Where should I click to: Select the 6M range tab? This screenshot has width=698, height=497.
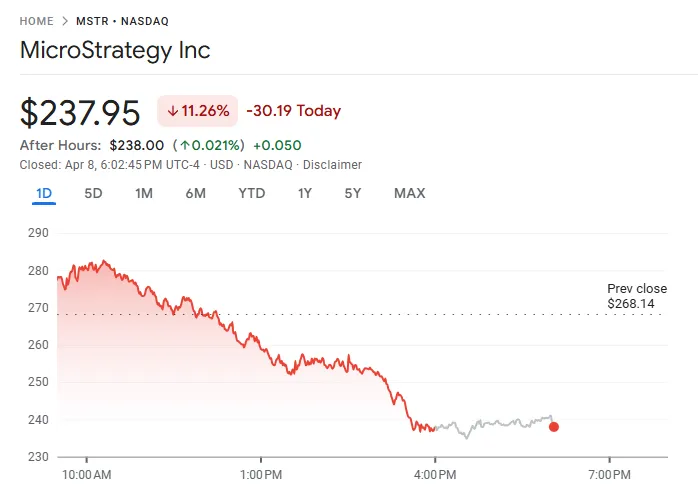(195, 193)
